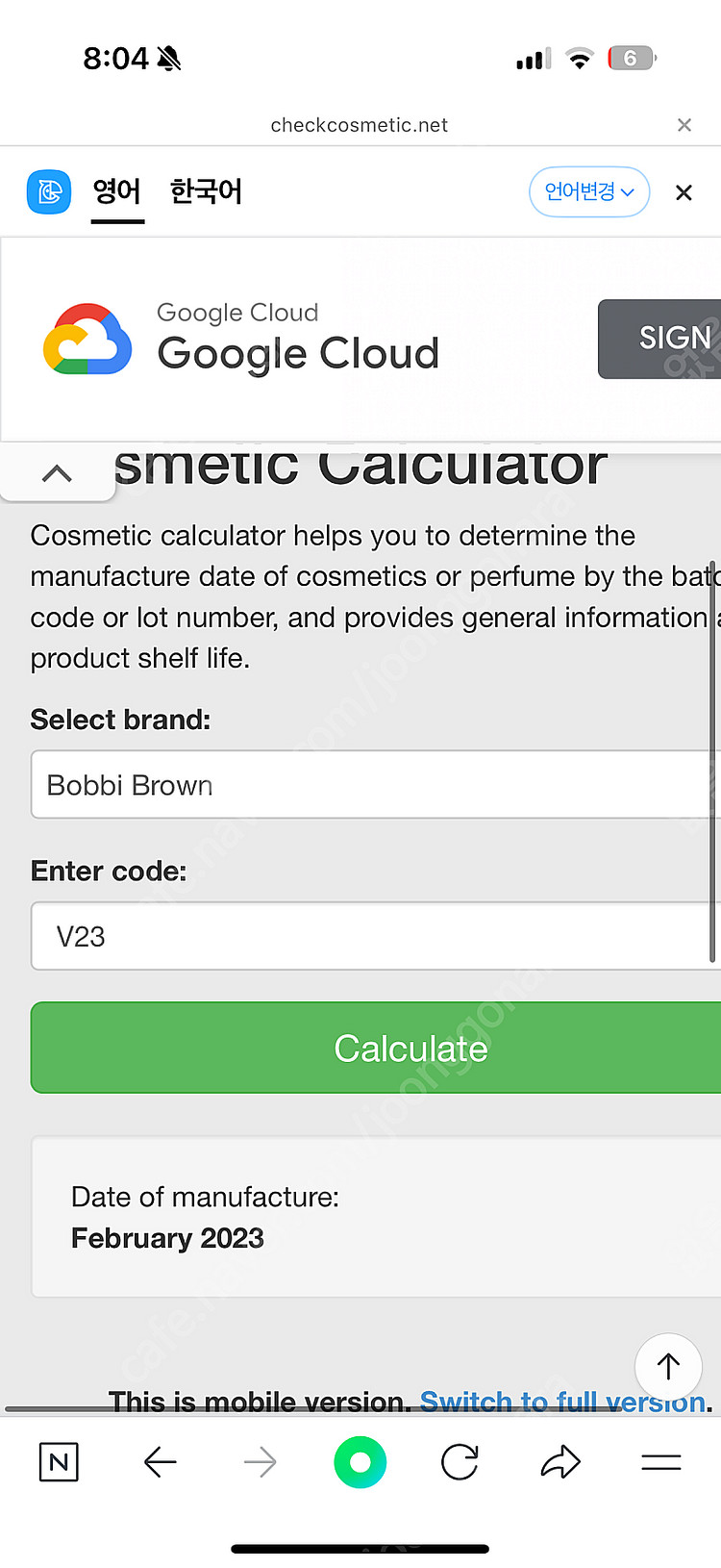
Task: Tap the Google Cloud SIGN button
Action: [663, 339]
